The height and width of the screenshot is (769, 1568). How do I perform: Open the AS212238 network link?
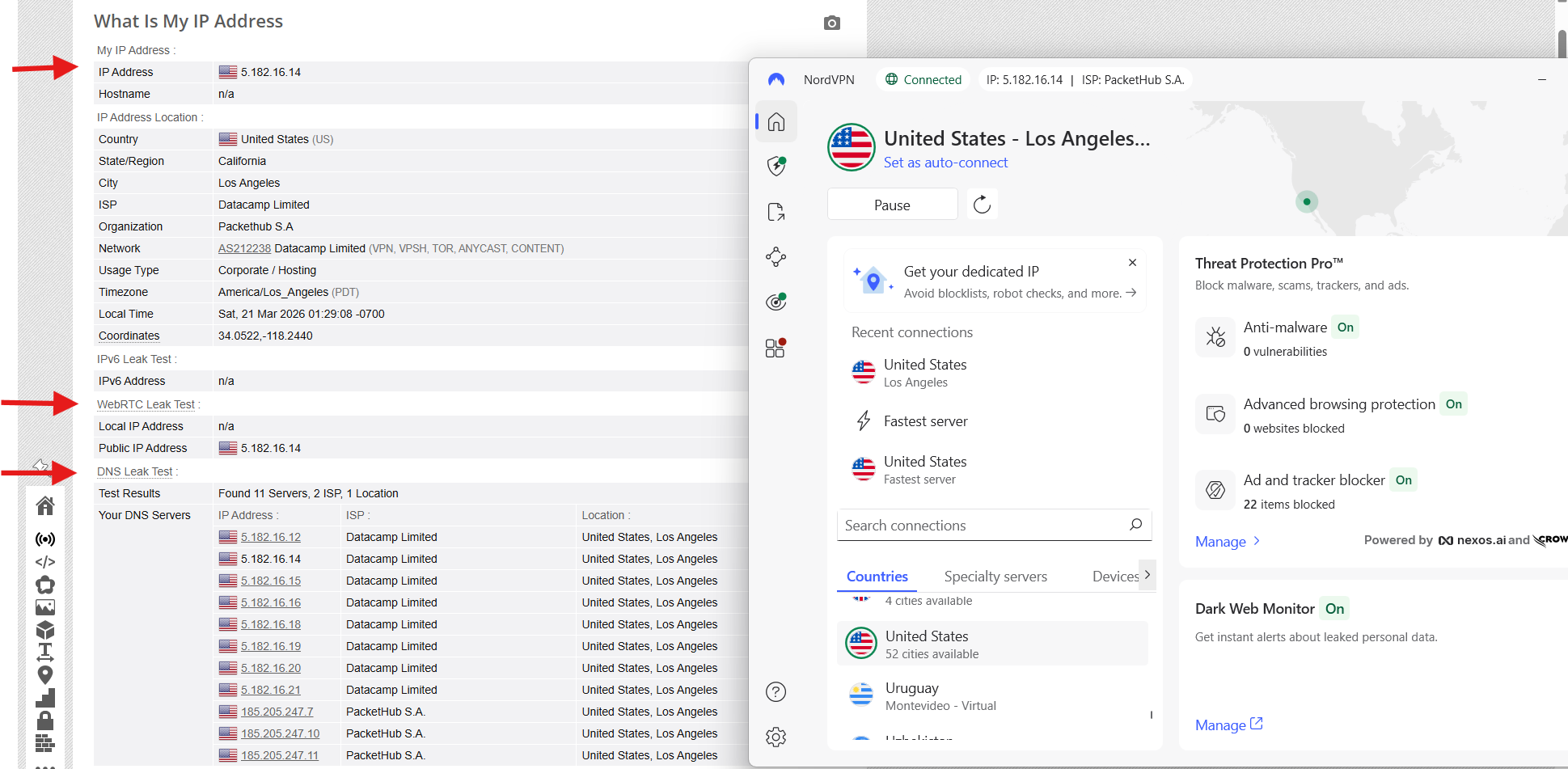244,248
